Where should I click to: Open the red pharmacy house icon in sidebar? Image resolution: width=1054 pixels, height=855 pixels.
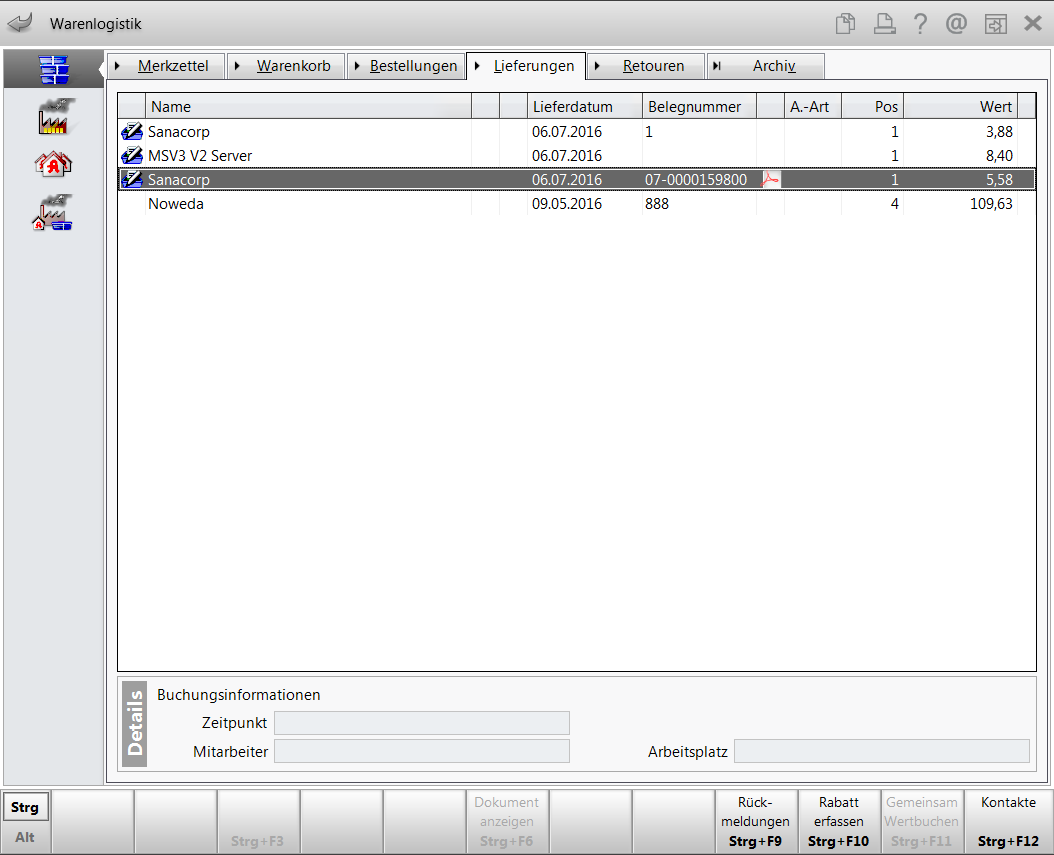pyautogui.click(x=54, y=163)
